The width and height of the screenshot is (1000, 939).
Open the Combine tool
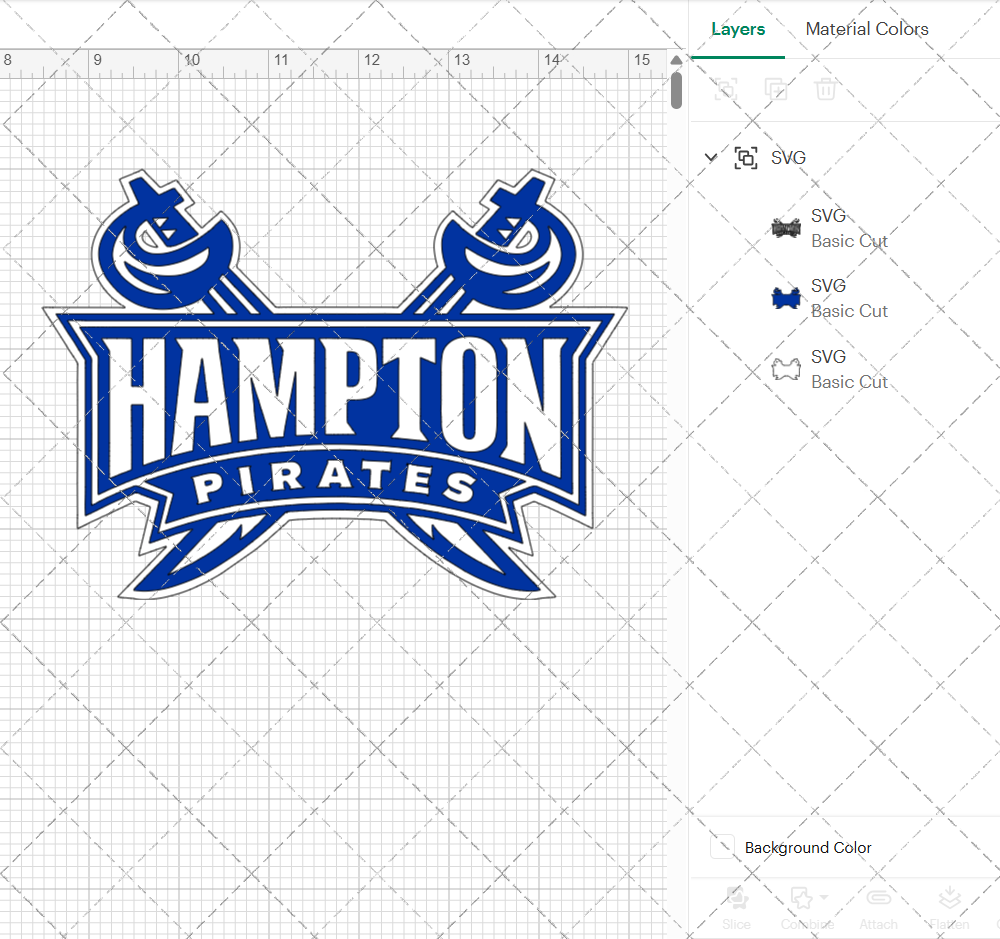pyautogui.click(x=807, y=908)
